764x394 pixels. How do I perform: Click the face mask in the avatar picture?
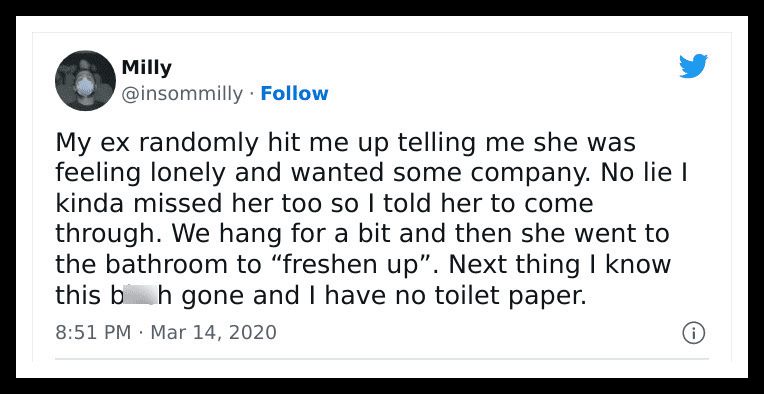pyautogui.click(x=85, y=86)
